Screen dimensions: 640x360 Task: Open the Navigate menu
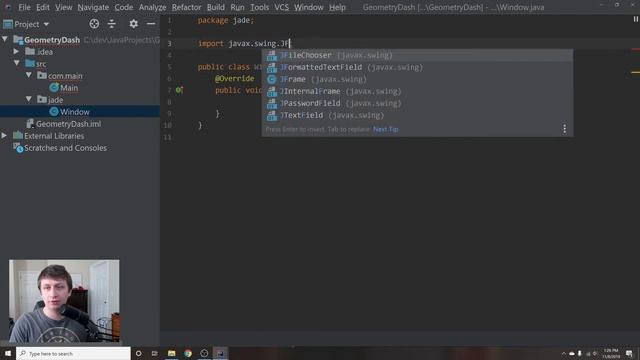pyautogui.click(x=93, y=7)
